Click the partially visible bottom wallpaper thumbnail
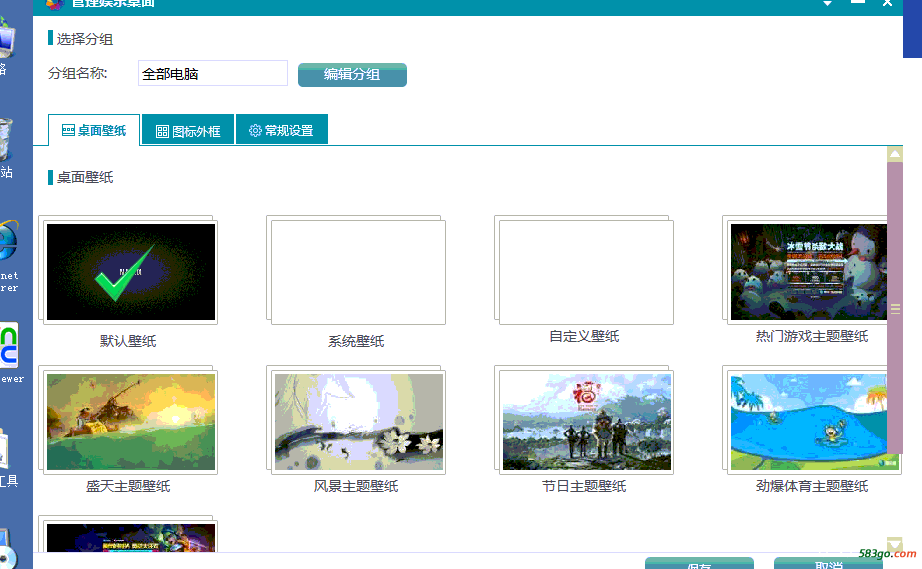Image resolution: width=922 pixels, height=569 pixels. [131, 536]
